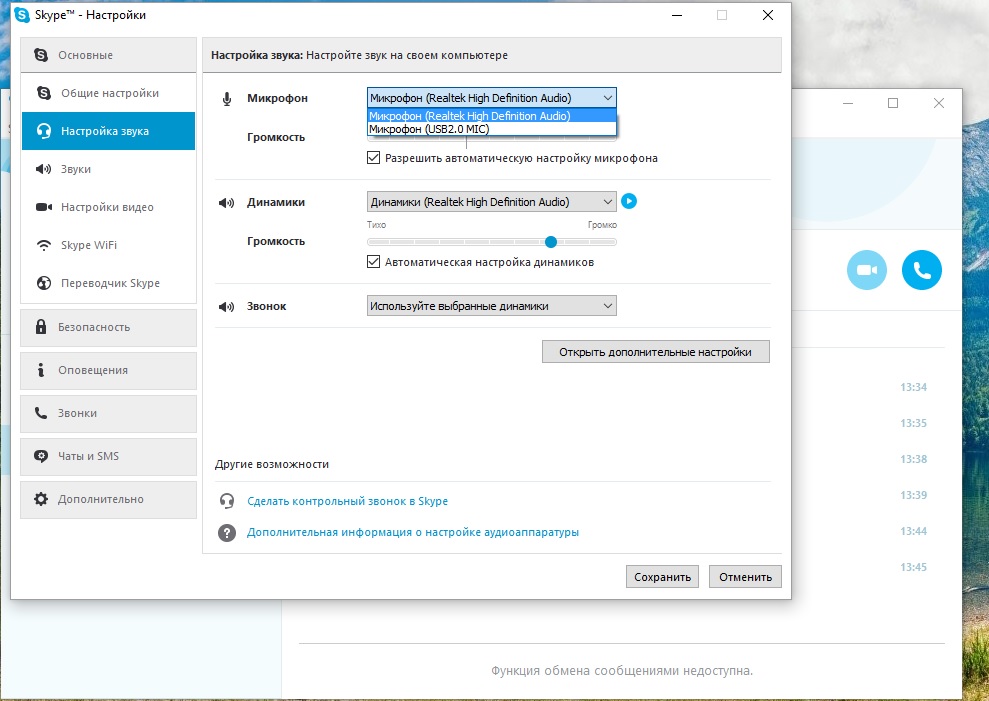The width and height of the screenshot is (989, 701).
Task: Save settings with Сохранить button
Action: point(662,577)
